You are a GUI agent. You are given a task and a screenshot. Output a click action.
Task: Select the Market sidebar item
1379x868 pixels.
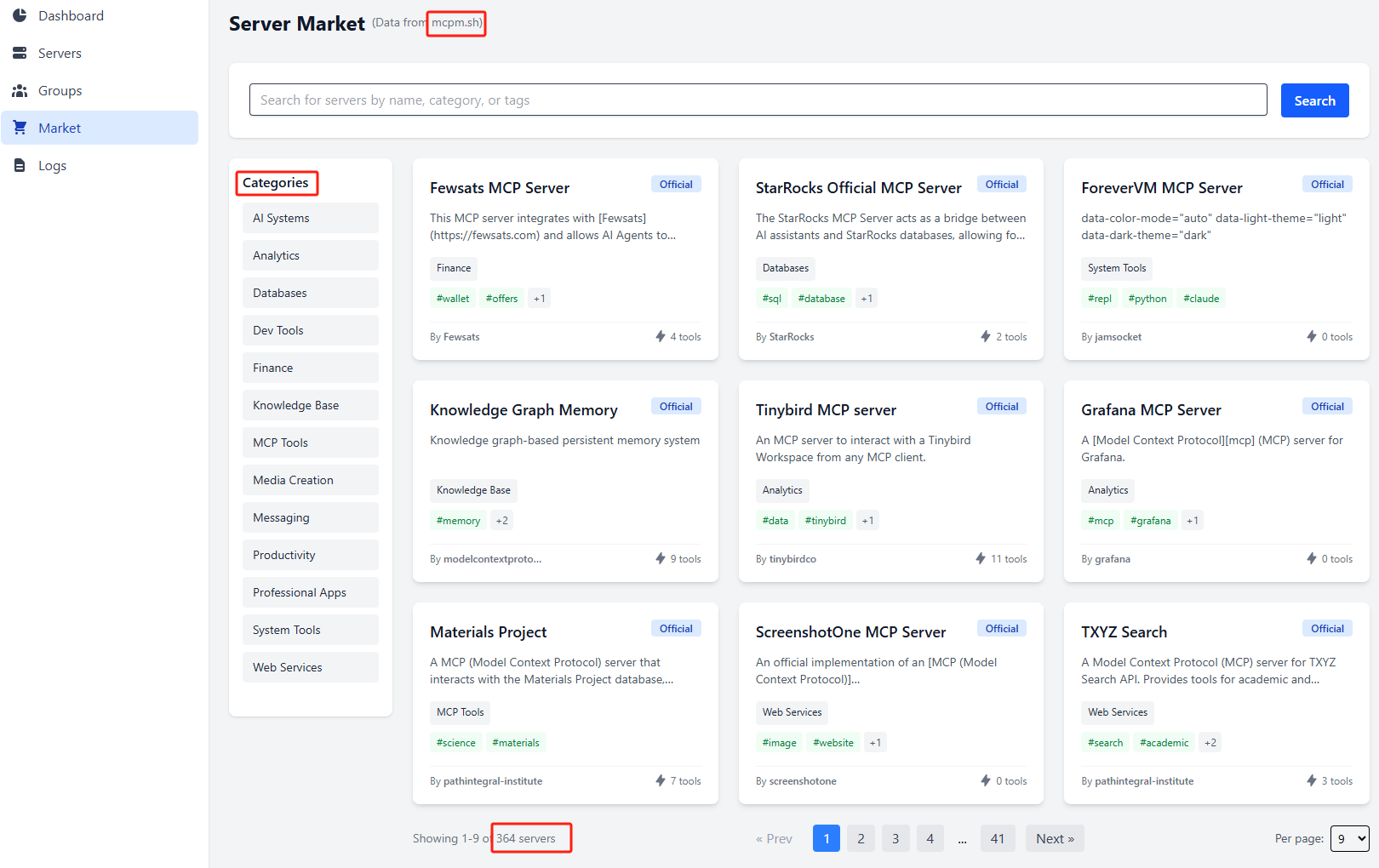click(x=100, y=128)
